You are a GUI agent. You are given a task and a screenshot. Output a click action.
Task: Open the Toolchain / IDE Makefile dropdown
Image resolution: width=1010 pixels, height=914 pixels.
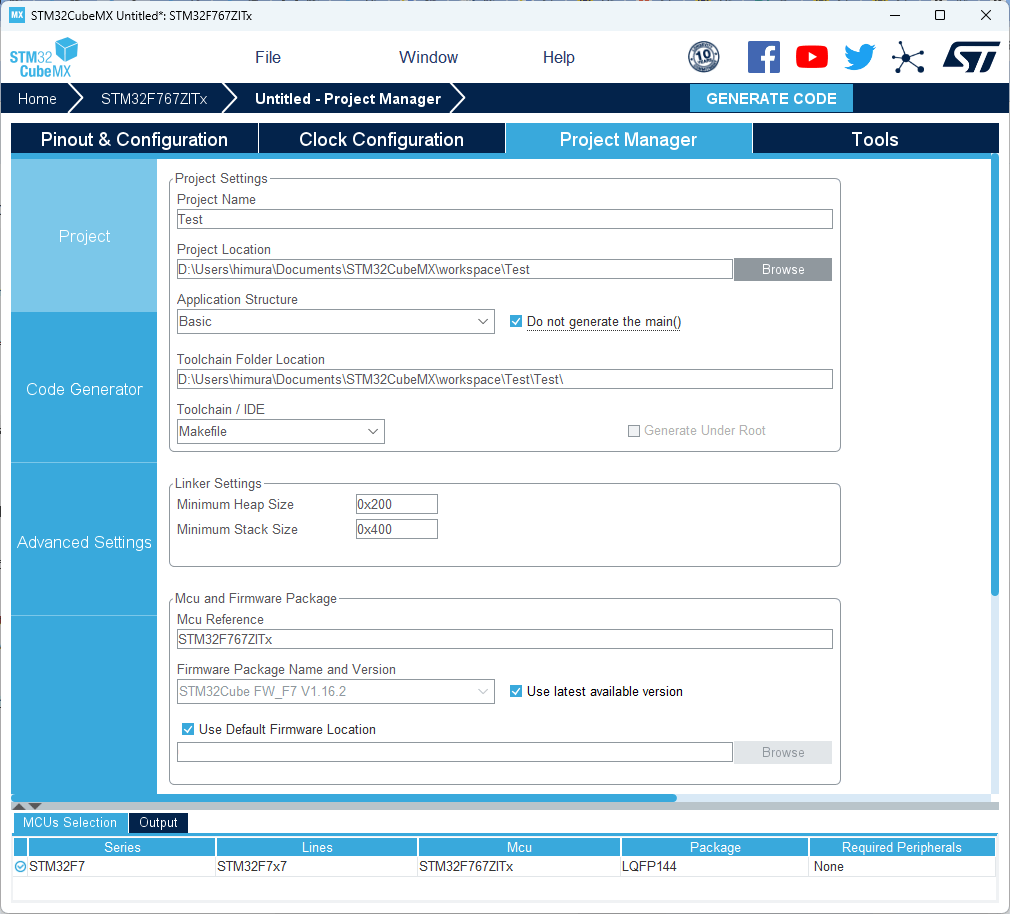pos(280,432)
